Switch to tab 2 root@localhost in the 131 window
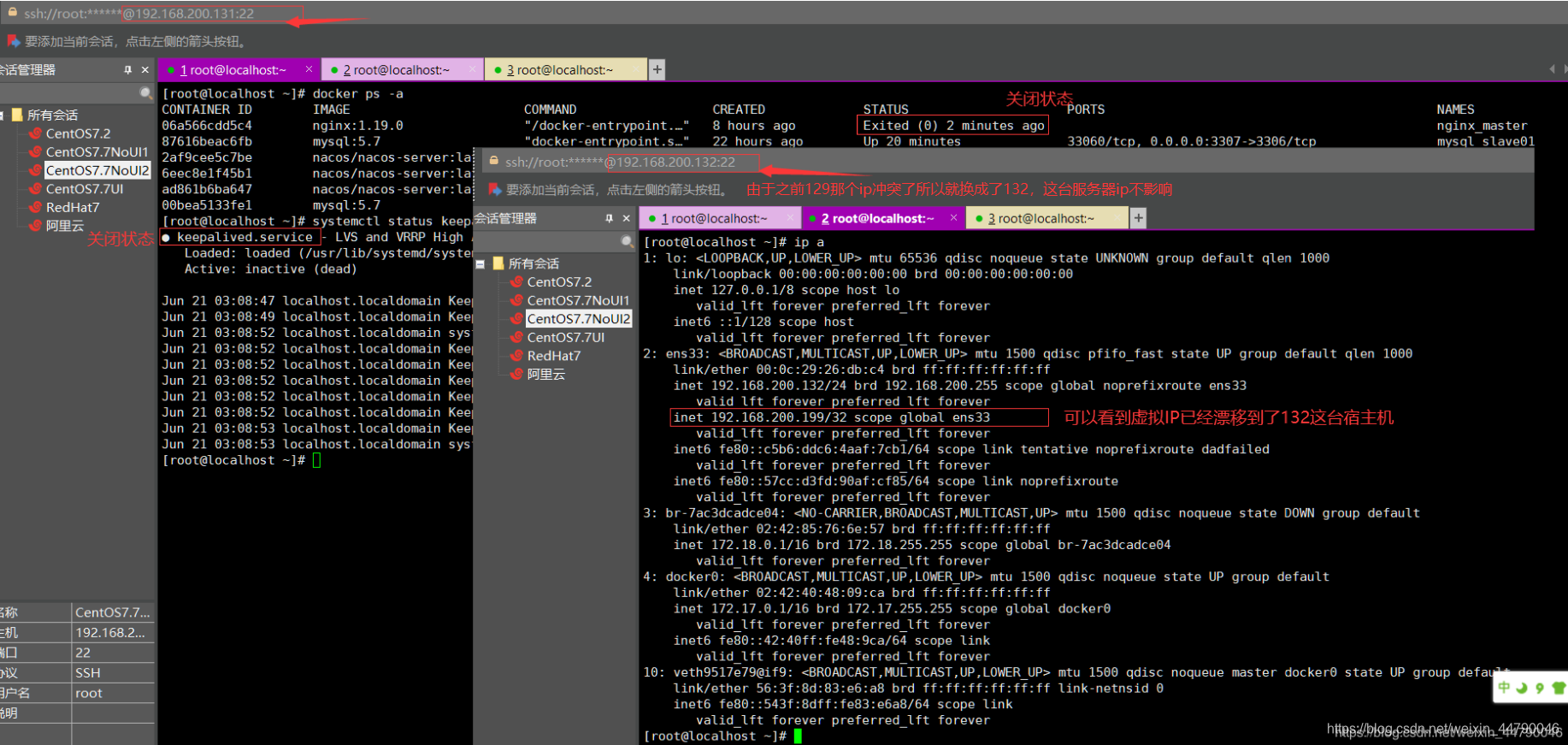The width and height of the screenshot is (1568, 745). (397, 70)
